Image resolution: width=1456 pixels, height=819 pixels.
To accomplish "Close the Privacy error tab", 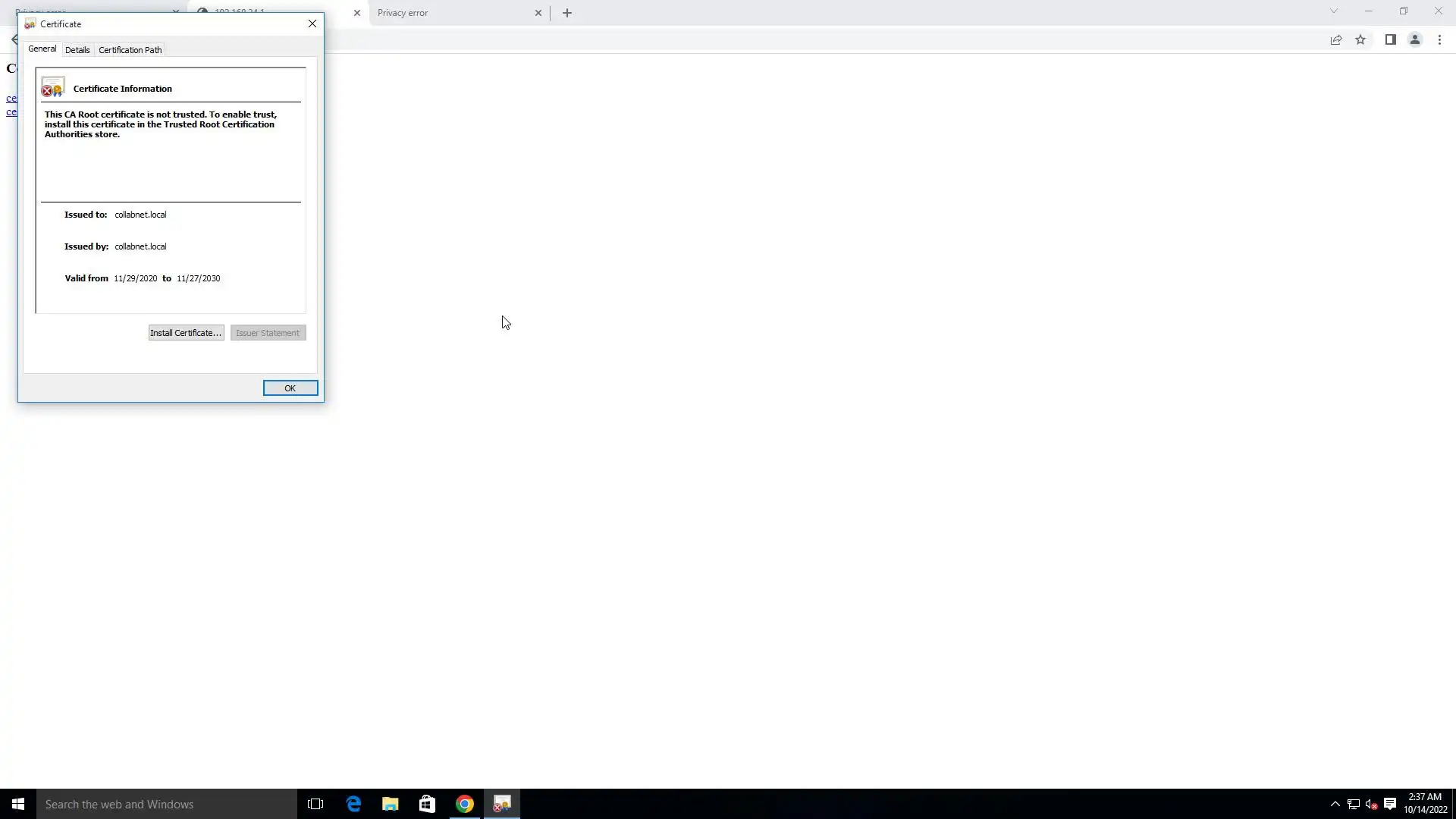I will [538, 13].
